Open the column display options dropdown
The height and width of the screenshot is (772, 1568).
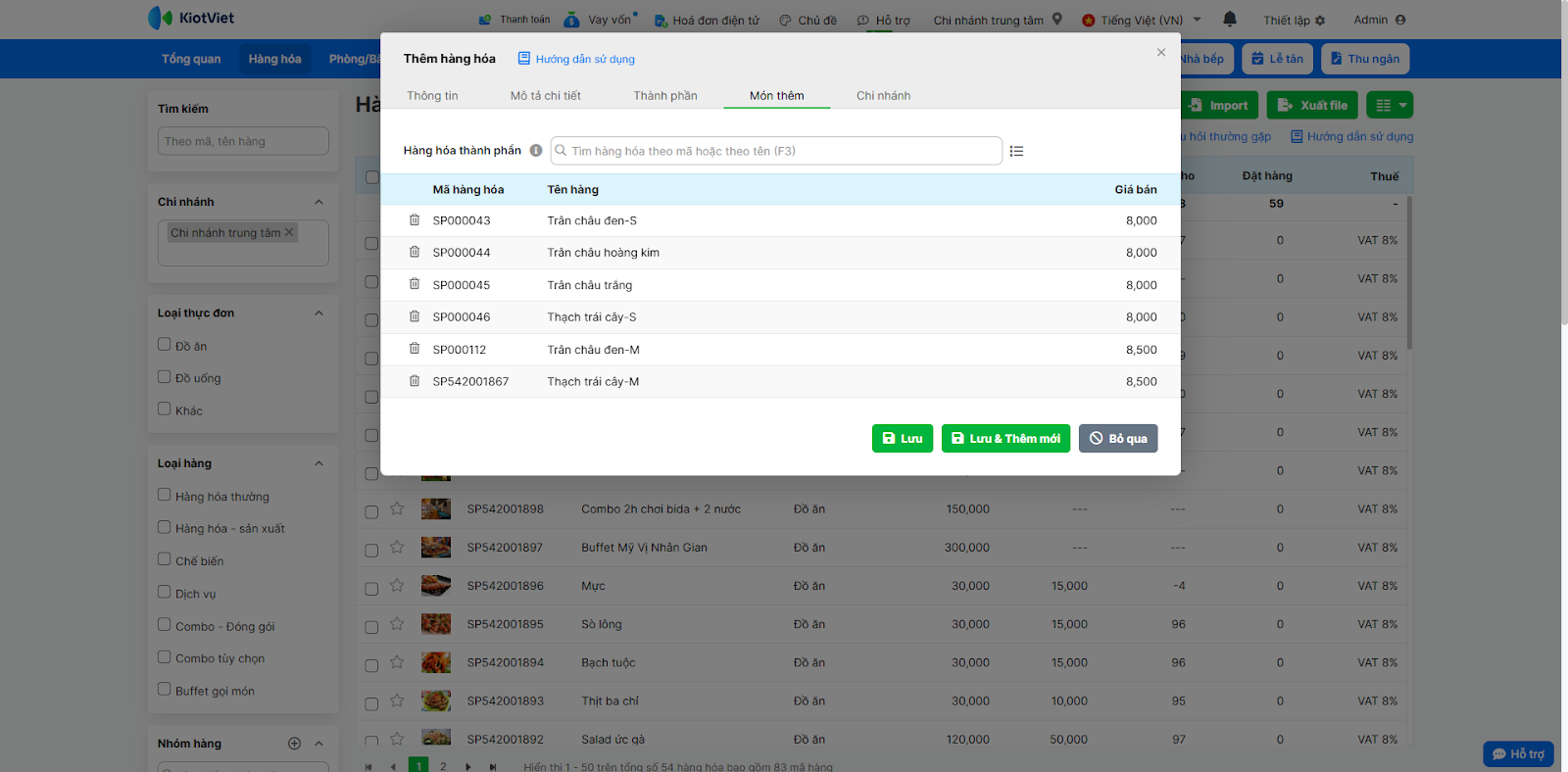(x=1392, y=105)
